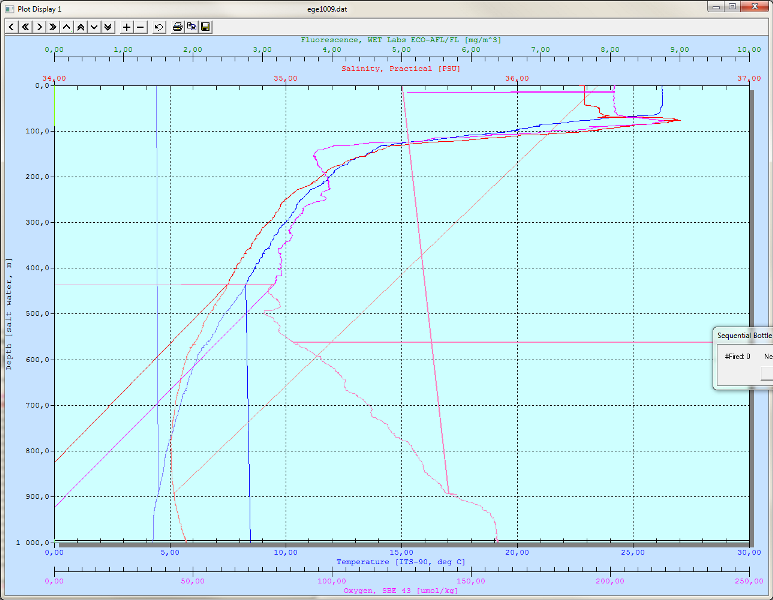Click the single left arrow pan button

coord(11,27)
